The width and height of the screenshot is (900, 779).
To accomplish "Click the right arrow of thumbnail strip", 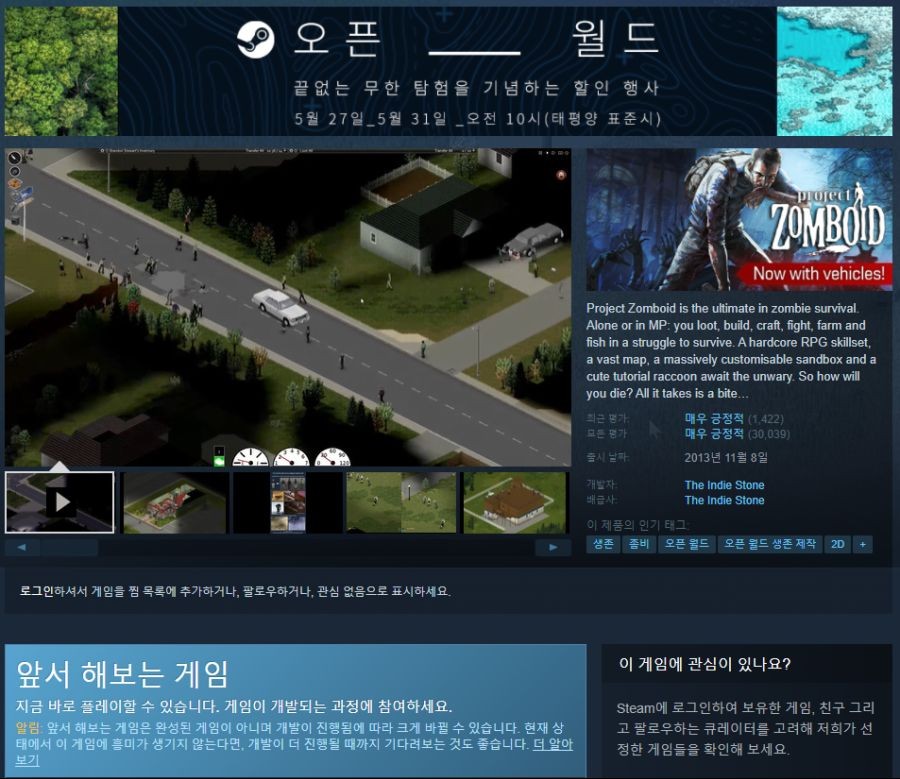I will pyautogui.click(x=553, y=547).
